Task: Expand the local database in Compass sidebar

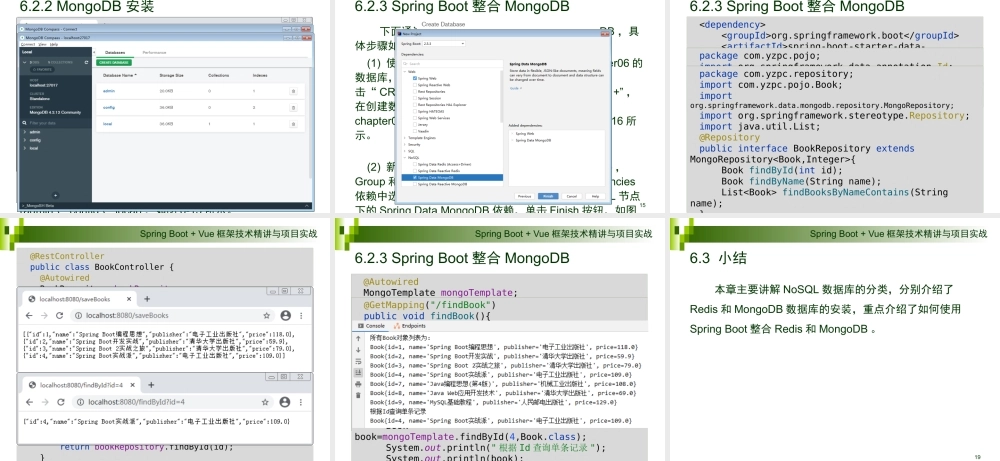Action: (25, 148)
